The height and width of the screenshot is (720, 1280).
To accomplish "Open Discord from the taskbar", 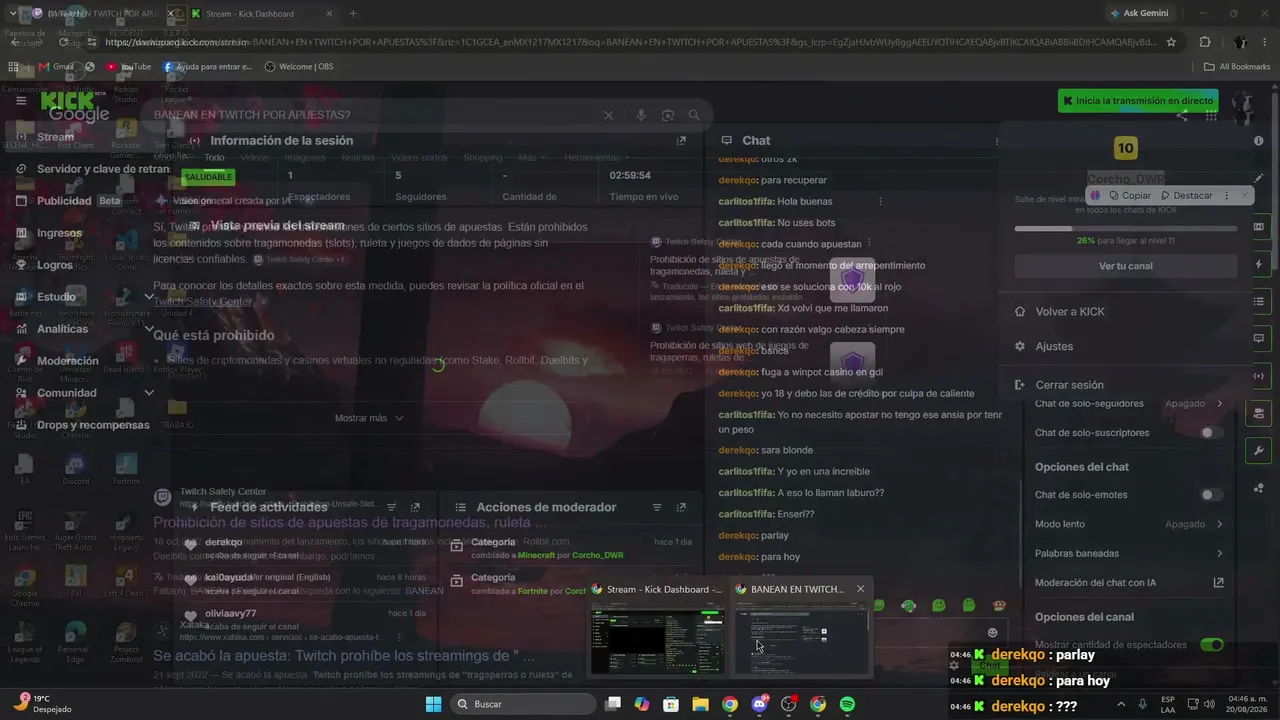I will (759, 704).
